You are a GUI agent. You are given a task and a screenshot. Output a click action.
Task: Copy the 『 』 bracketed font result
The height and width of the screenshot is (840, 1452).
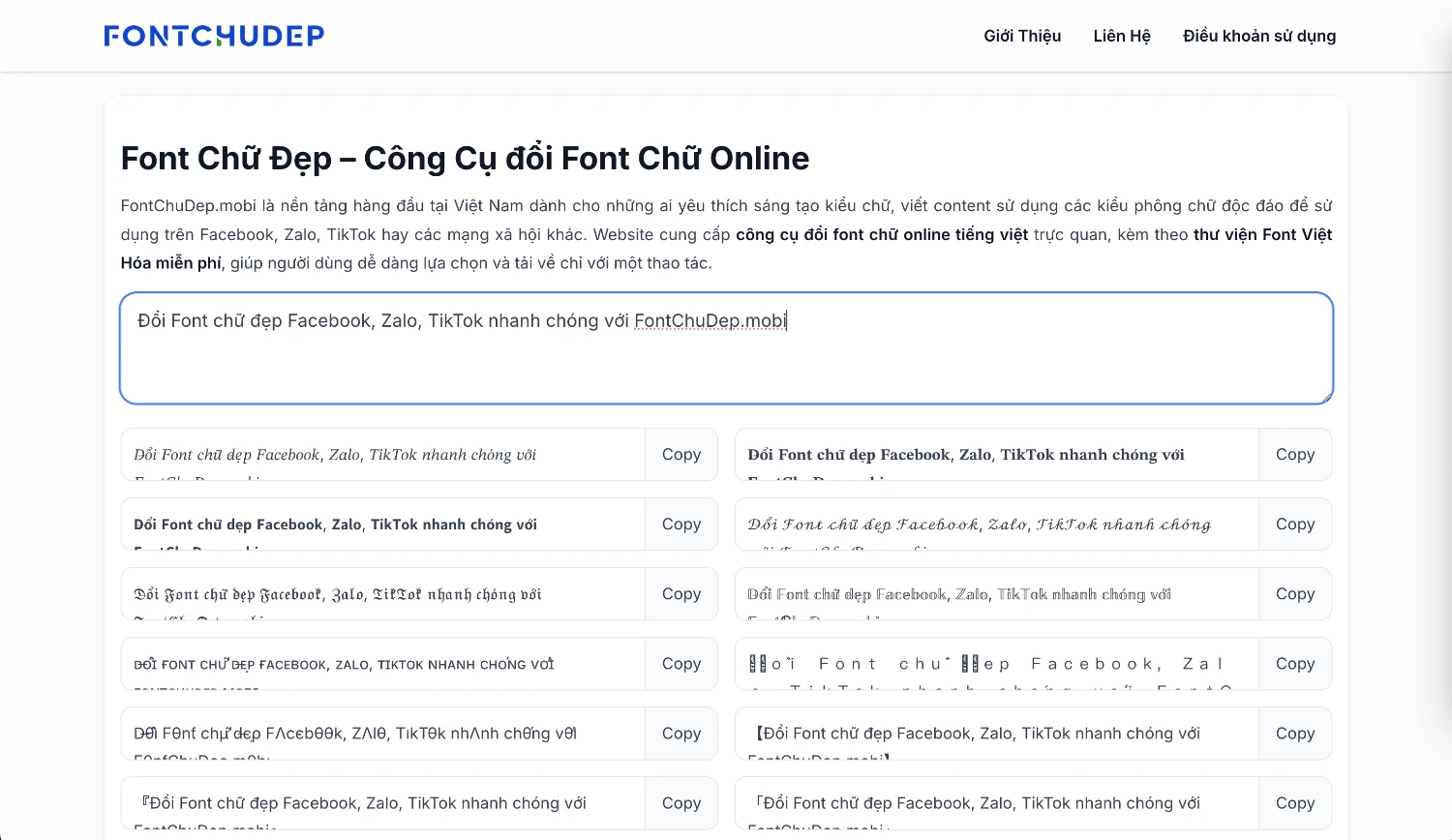(681, 803)
